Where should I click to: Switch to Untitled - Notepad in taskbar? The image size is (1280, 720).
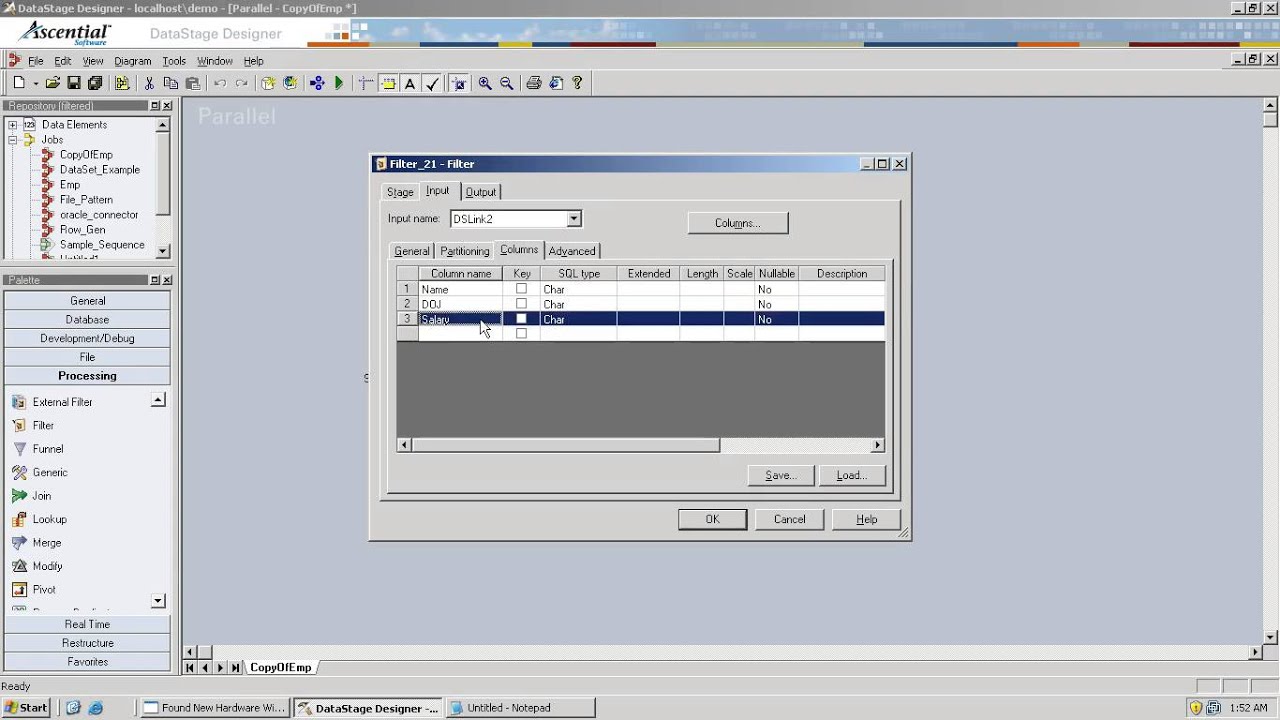click(x=520, y=708)
